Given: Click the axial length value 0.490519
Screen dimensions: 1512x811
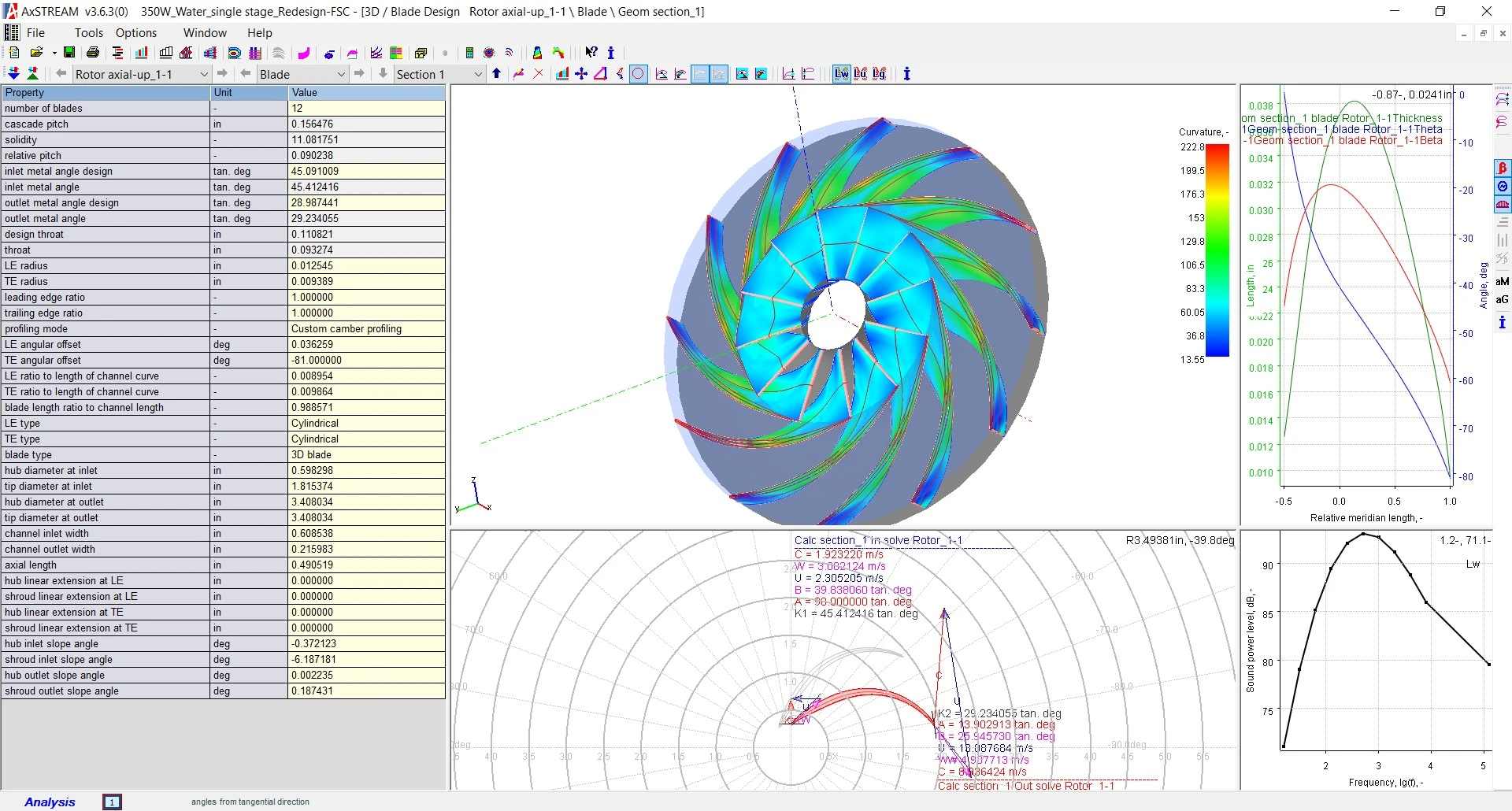Looking at the screenshot, I should tap(367, 565).
